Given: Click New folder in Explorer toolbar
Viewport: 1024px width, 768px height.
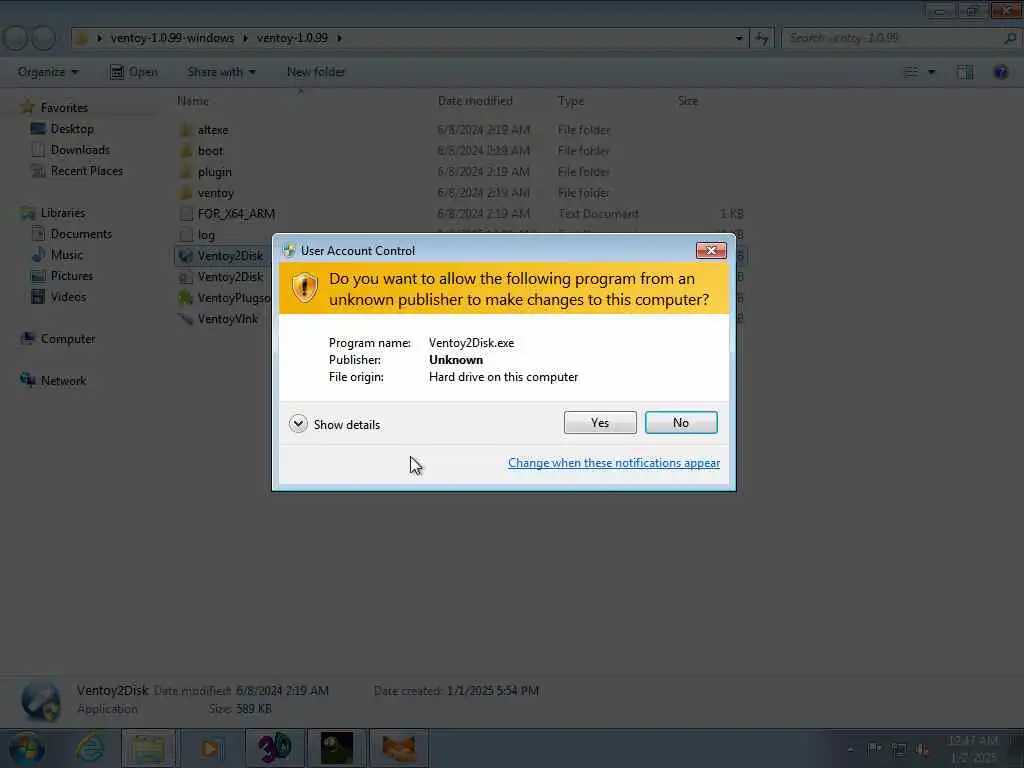Looking at the screenshot, I should tap(316, 72).
